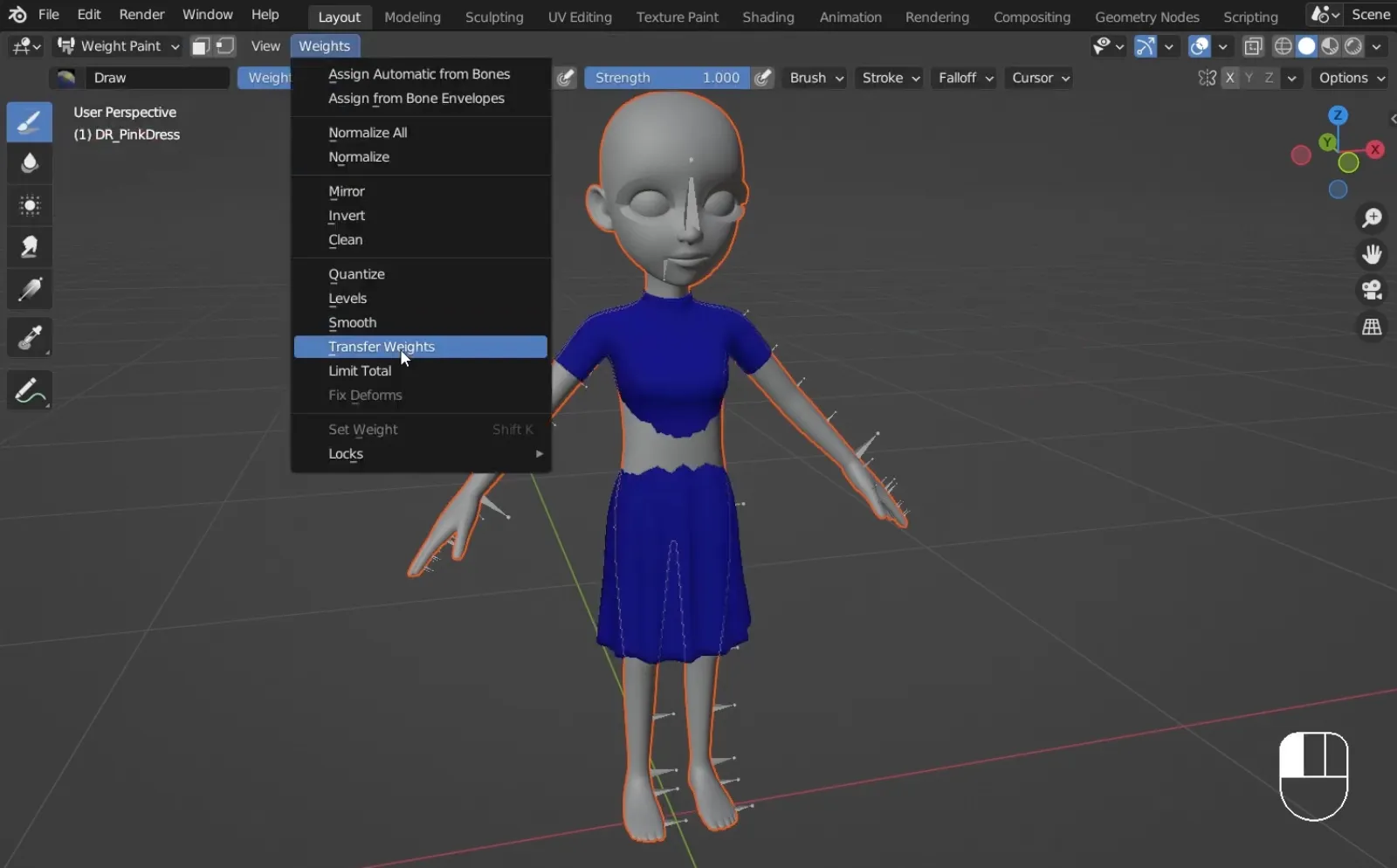Select the Gradient weight tool
The height and width of the screenshot is (868, 1397).
(x=30, y=289)
